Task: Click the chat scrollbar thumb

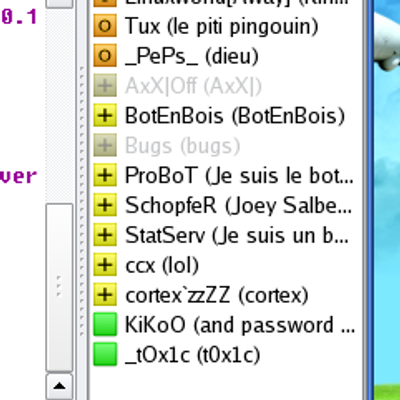Action: coord(59,287)
